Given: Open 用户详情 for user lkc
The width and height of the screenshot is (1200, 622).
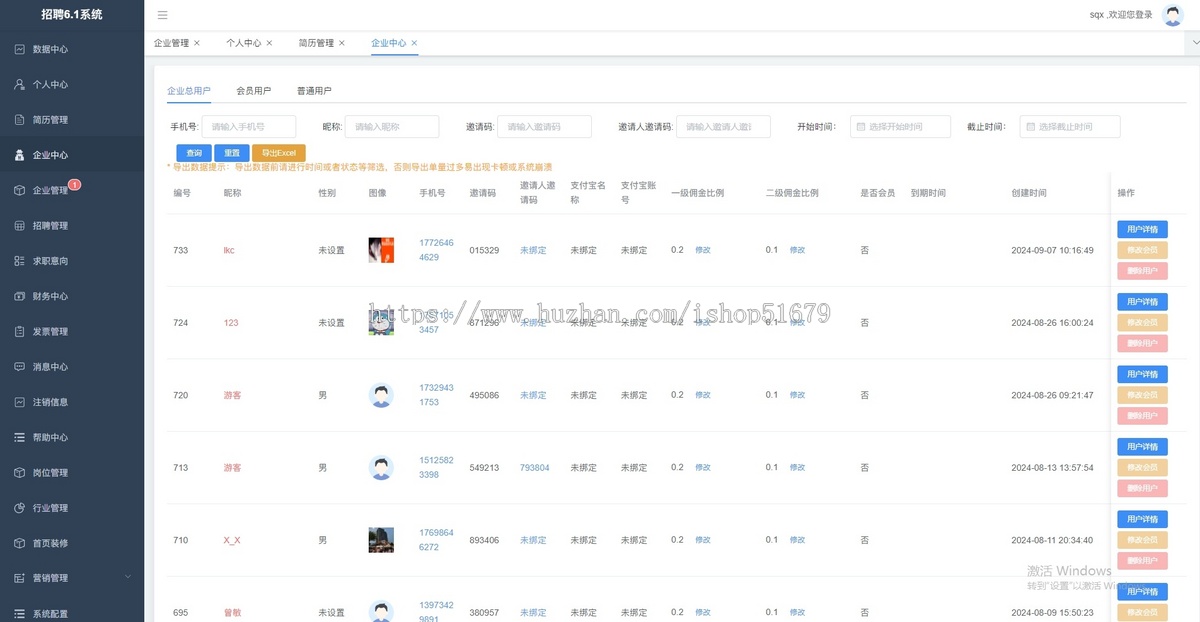Looking at the screenshot, I should tap(1142, 230).
